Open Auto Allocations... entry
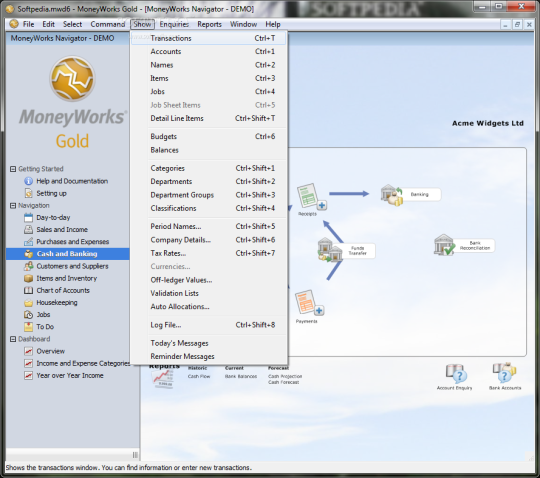The width and height of the screenshot is (540, 478). (209, 307)
